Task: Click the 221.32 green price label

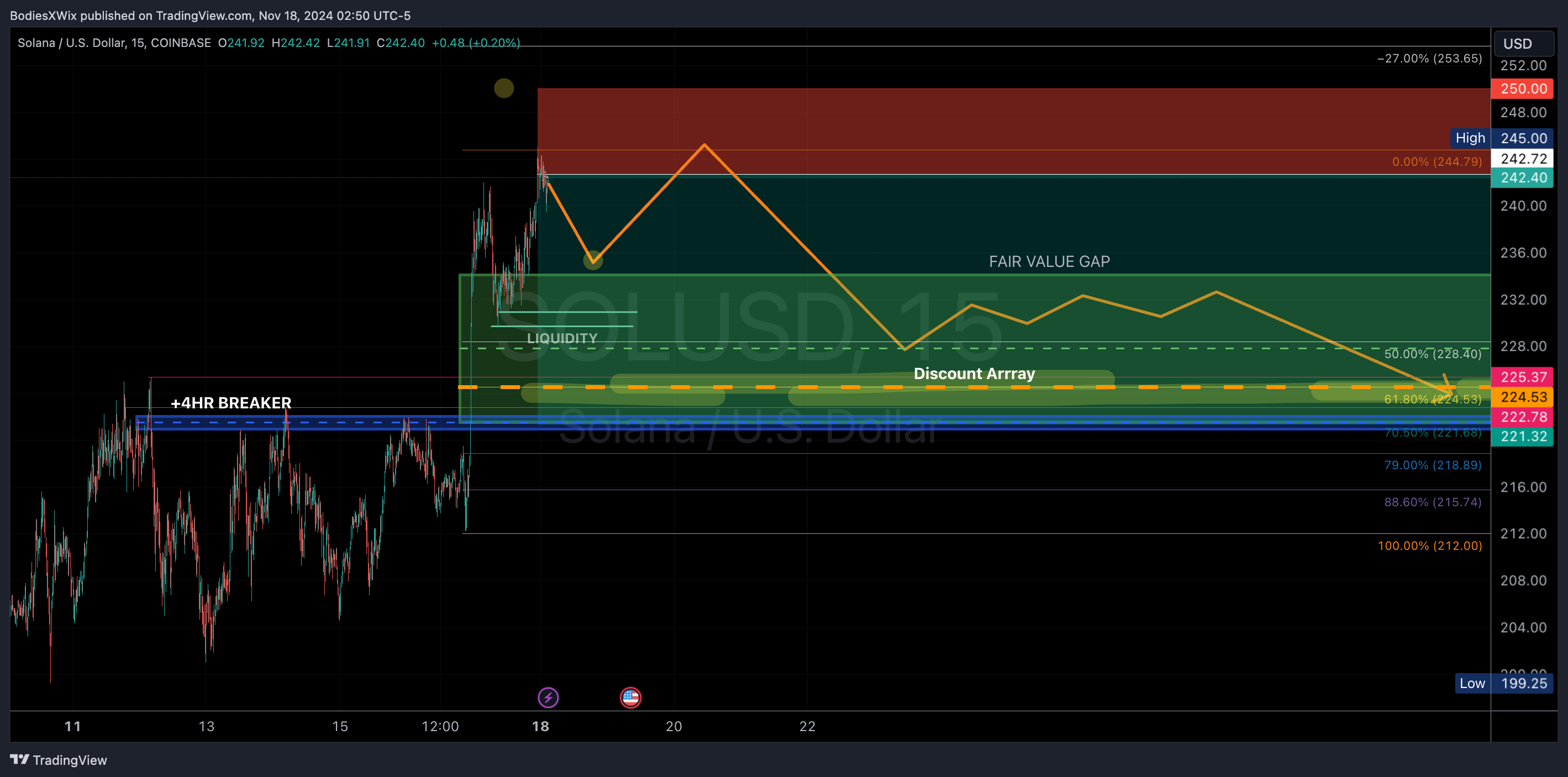Action: pyautogui.click(x=1522, y=436)
